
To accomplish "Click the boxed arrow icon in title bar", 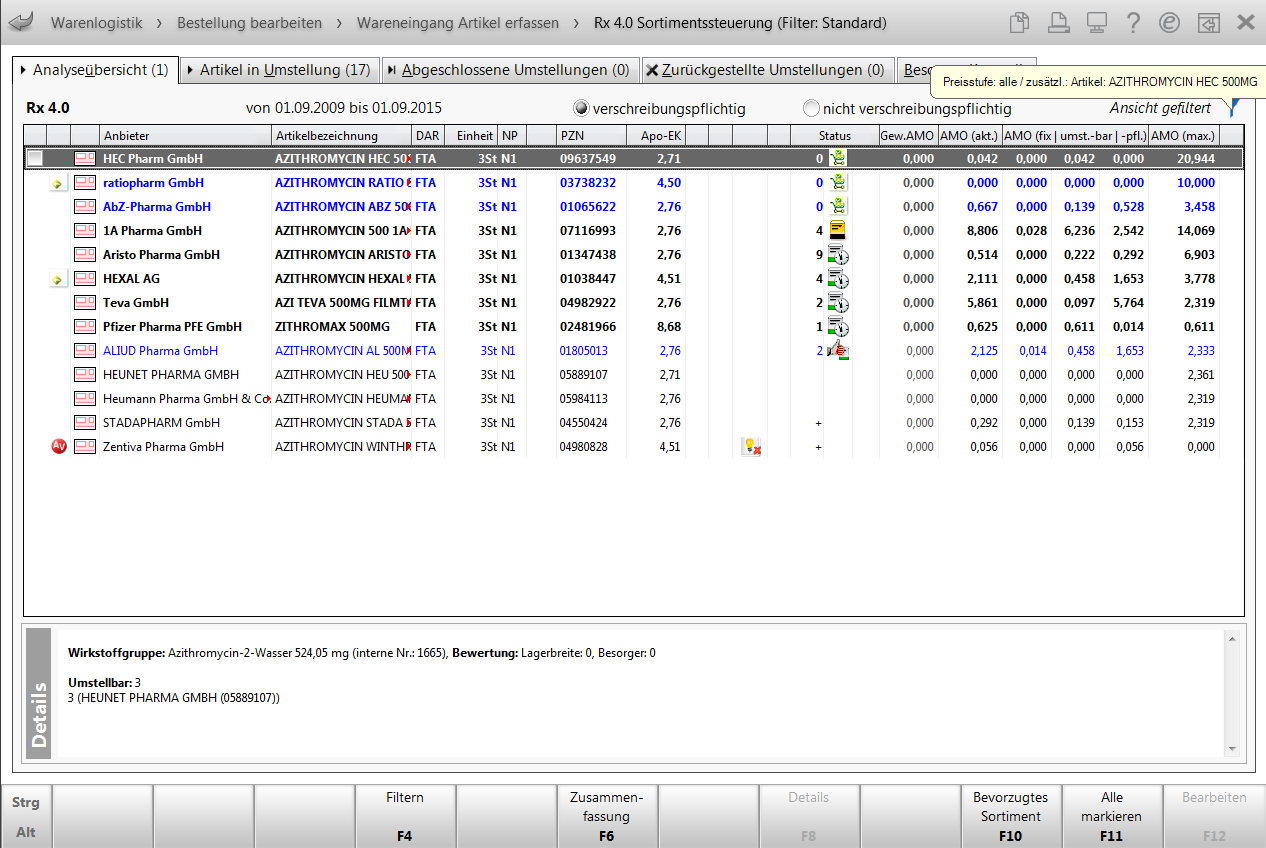I will pos(1209,22).
